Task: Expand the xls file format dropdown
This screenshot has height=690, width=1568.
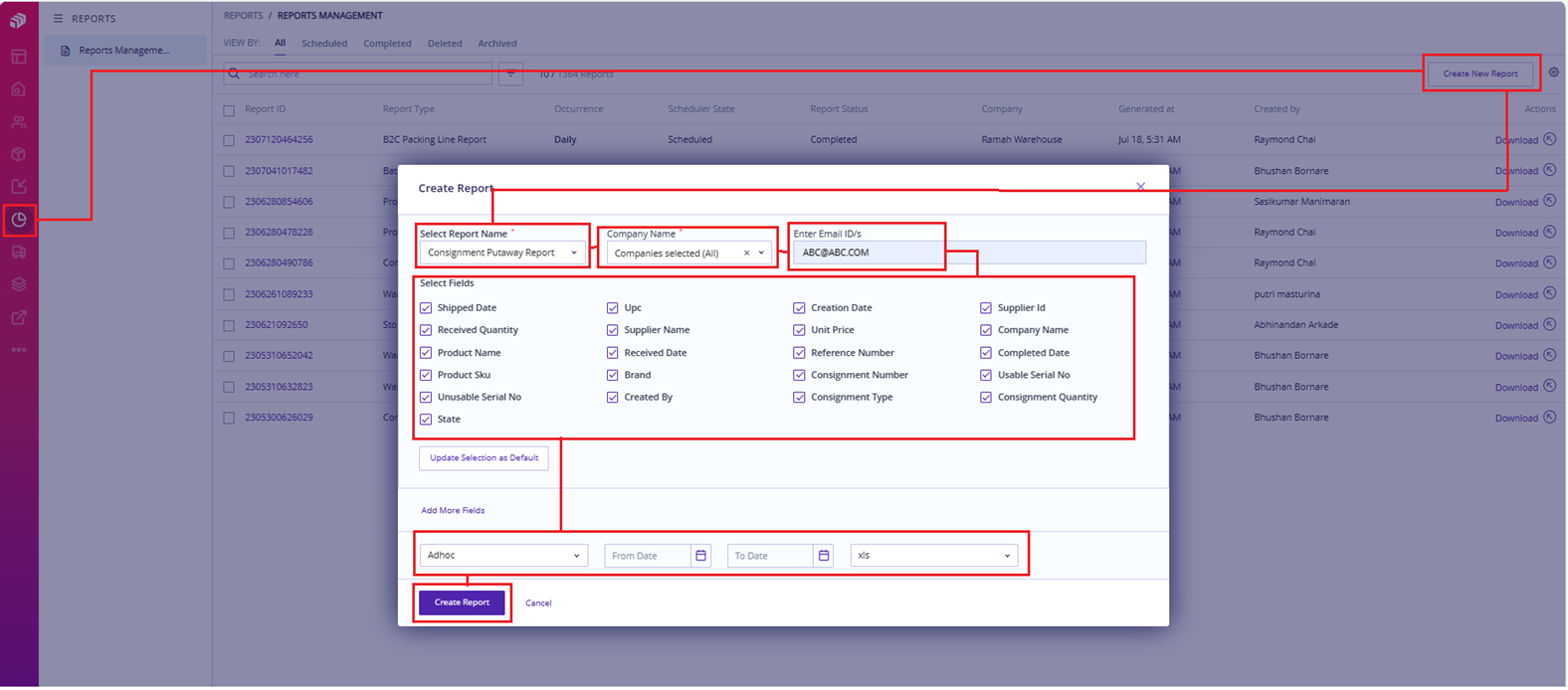Action: coord(933,556)
